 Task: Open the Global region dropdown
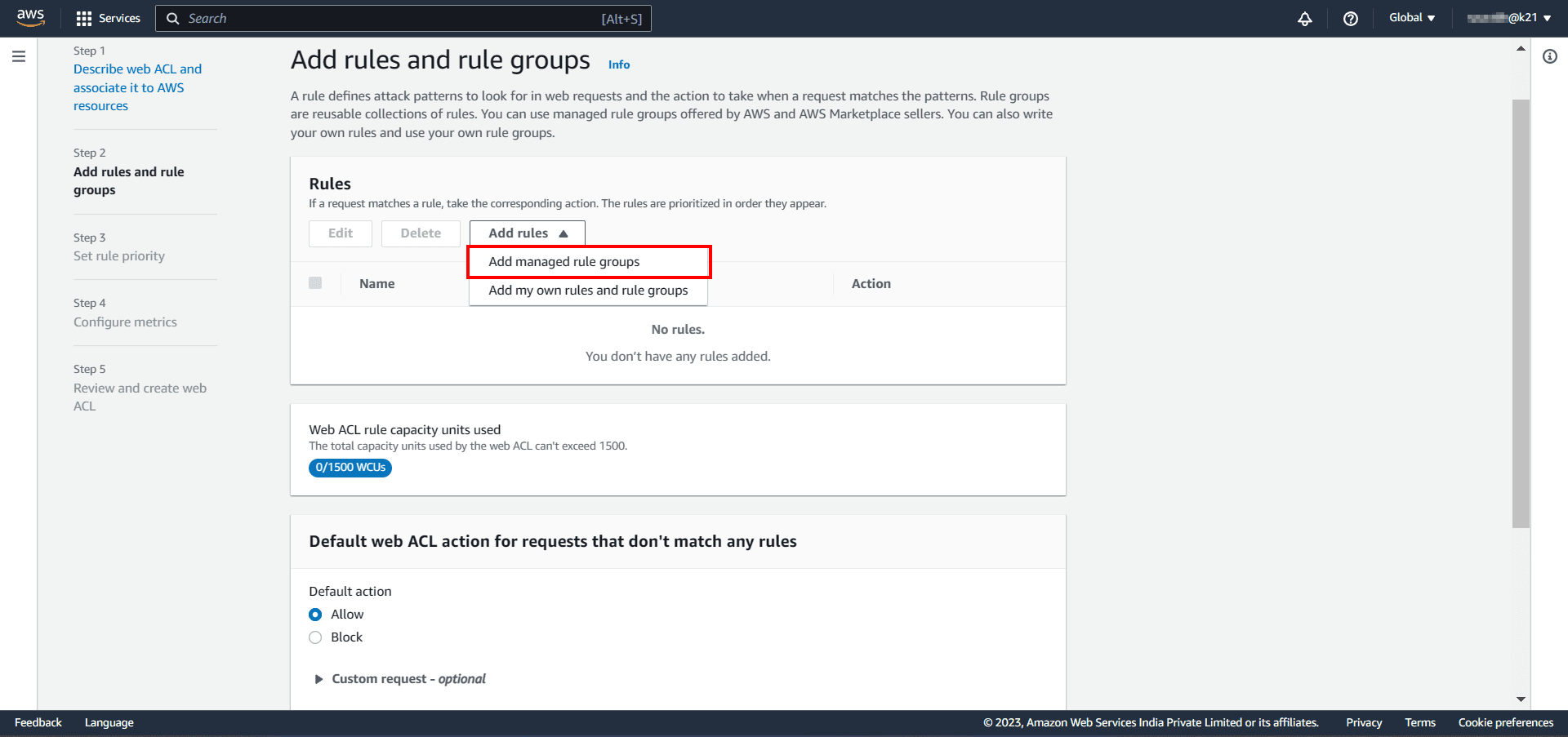click(1411, 18)
